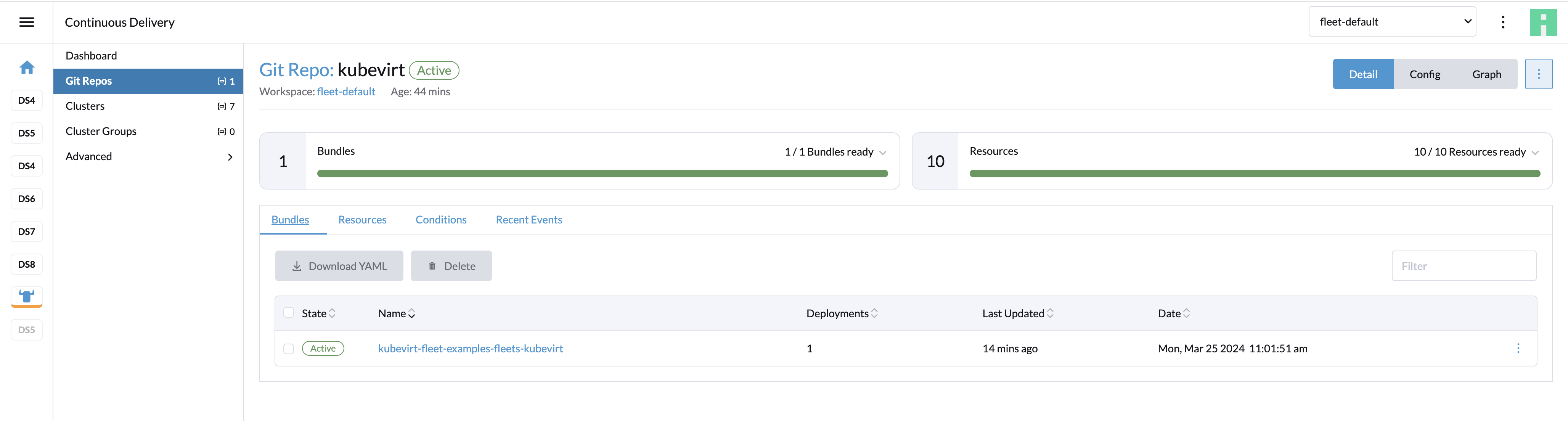Open the DS7 cluster shortcut

[26, 231]
